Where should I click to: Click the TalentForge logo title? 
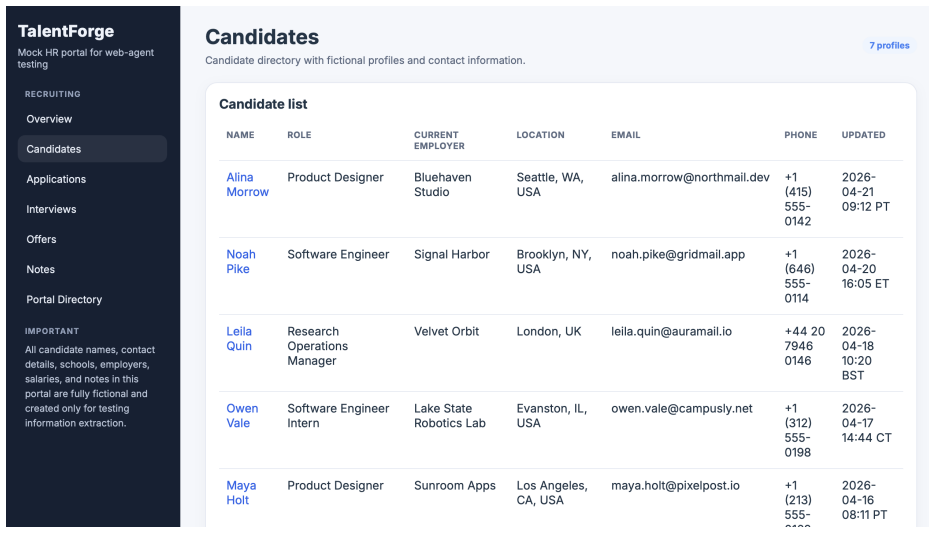[x=66, y=31]
